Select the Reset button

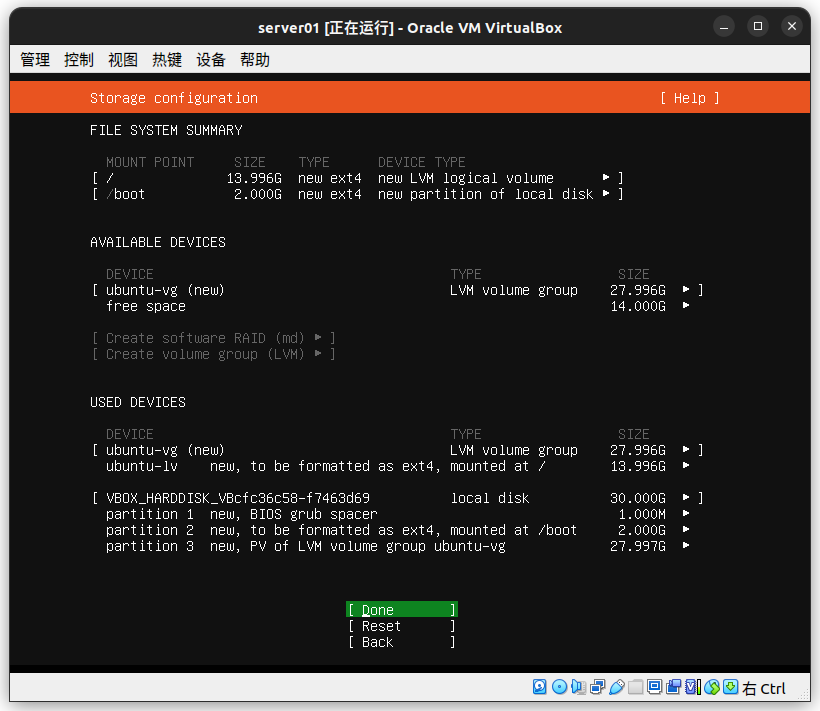(402, 626)
